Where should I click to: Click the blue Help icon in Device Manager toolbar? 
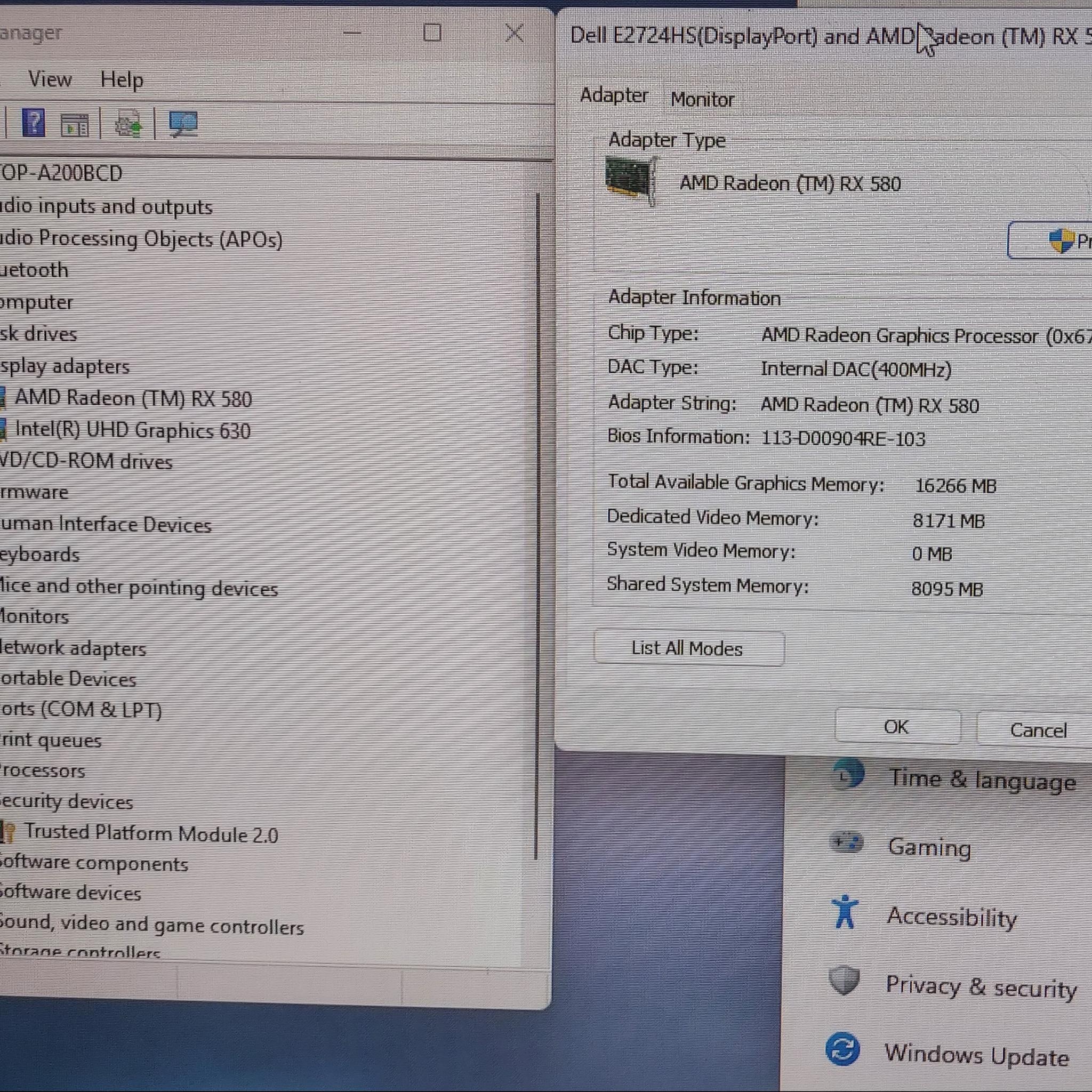coord(34,122)
